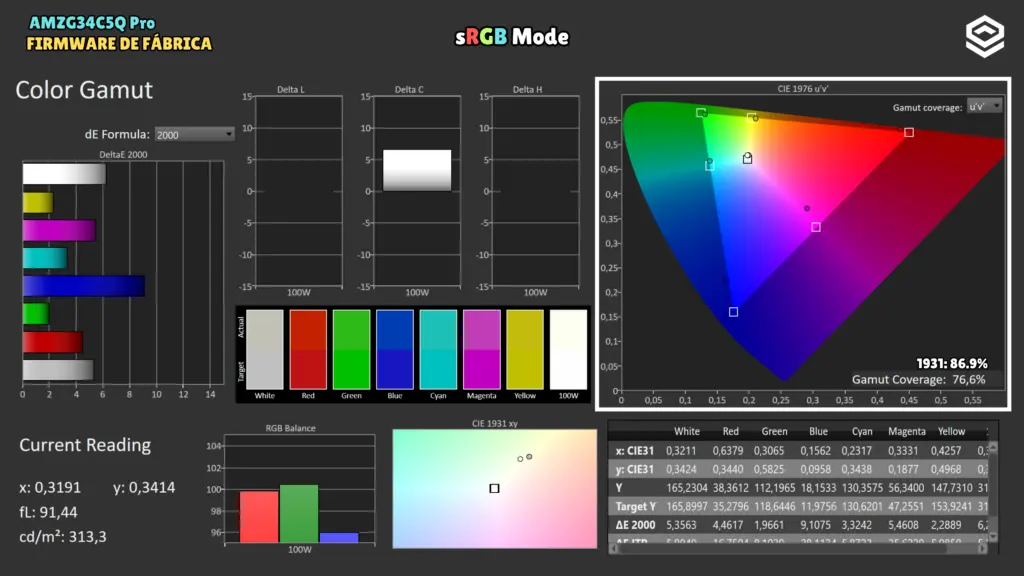Click the Blue column header in the data table

click(818, 432)
